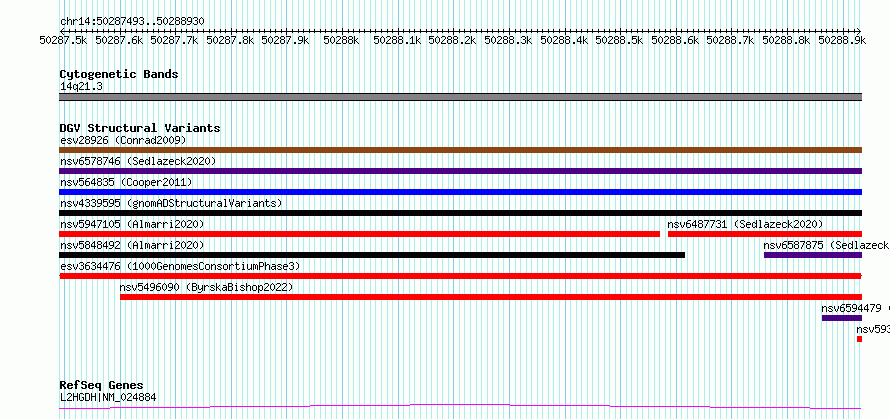
Task: Open the Cytogenetic Bands track heading
Action: [119, 74]
